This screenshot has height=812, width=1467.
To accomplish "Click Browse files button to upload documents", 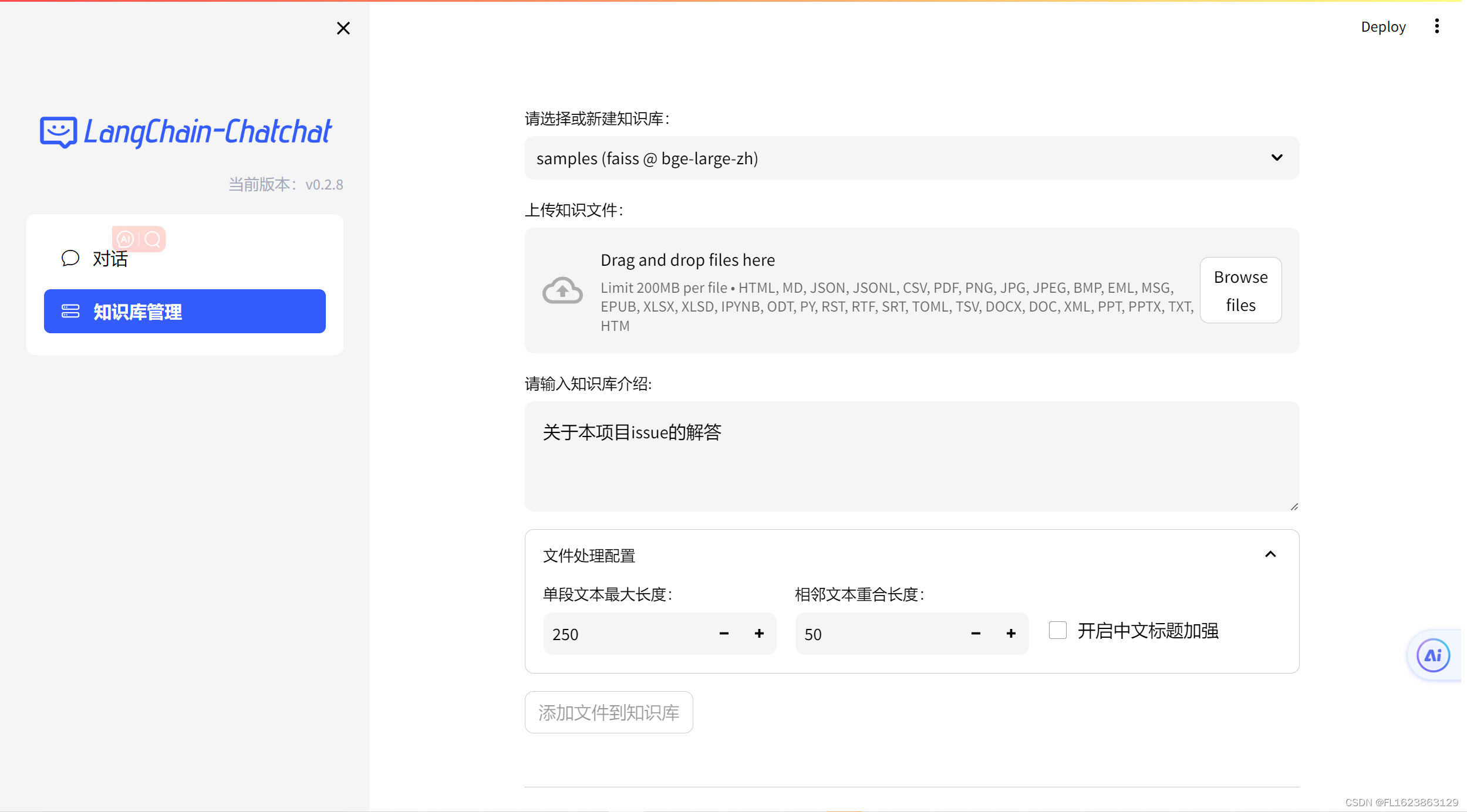I will coord(1240,290).
